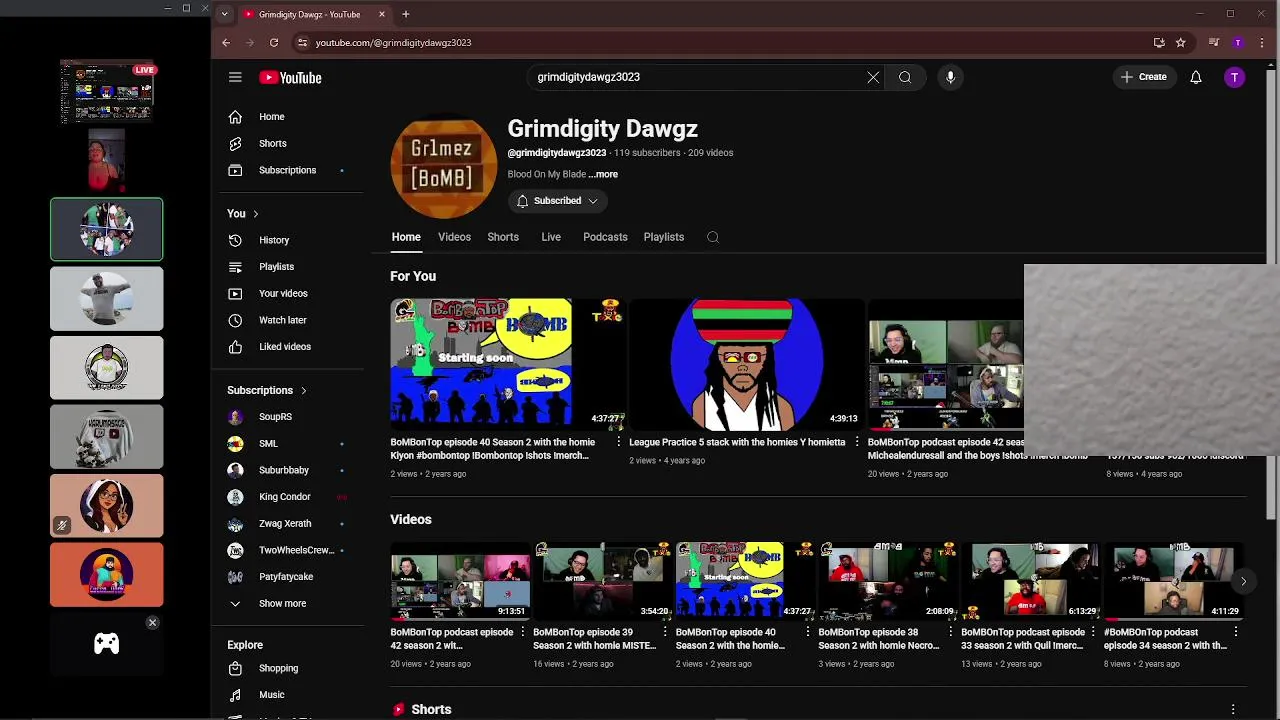Click the Create button

[1144, 77]
